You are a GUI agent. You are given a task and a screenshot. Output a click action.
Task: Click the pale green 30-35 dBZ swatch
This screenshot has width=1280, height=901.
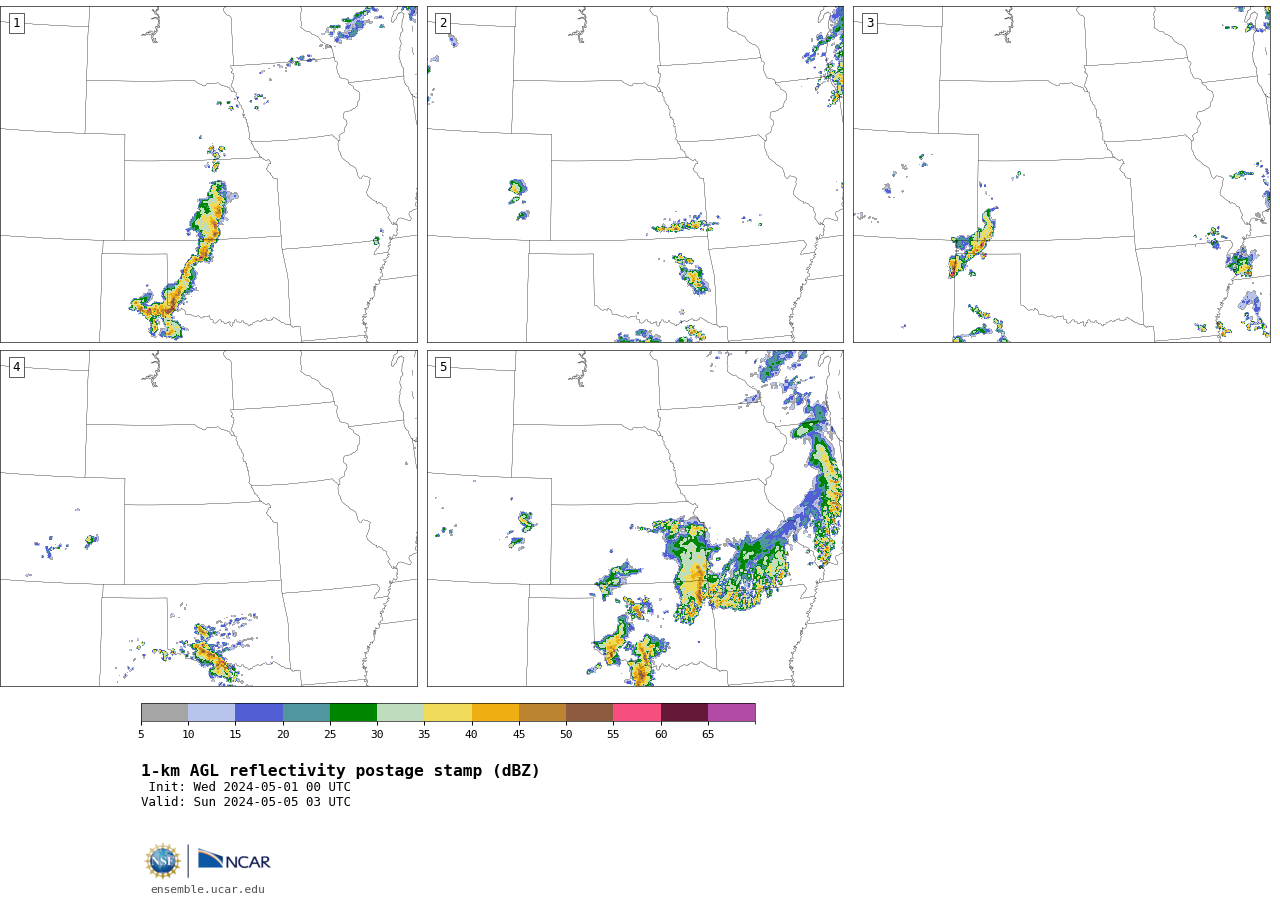400,713
